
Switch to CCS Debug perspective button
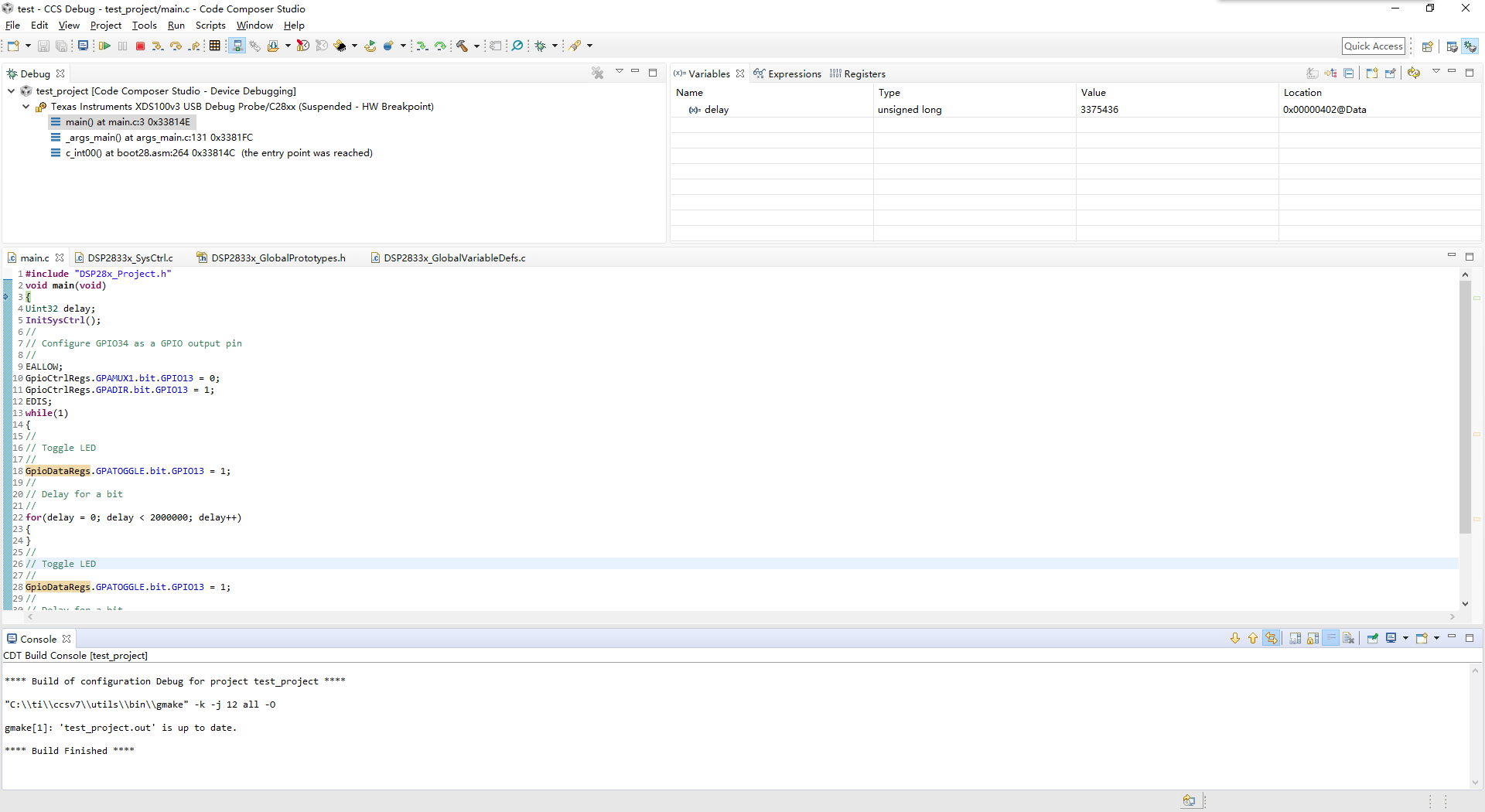click(x=1470, y=46)
